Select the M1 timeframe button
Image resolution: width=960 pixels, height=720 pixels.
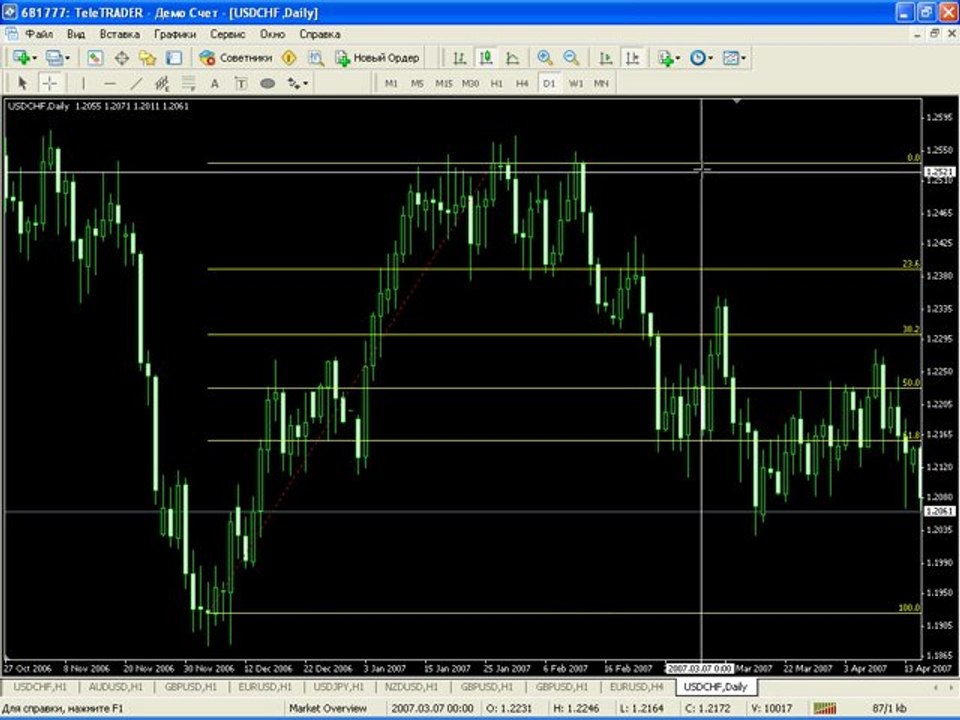(x=391, y=83)
